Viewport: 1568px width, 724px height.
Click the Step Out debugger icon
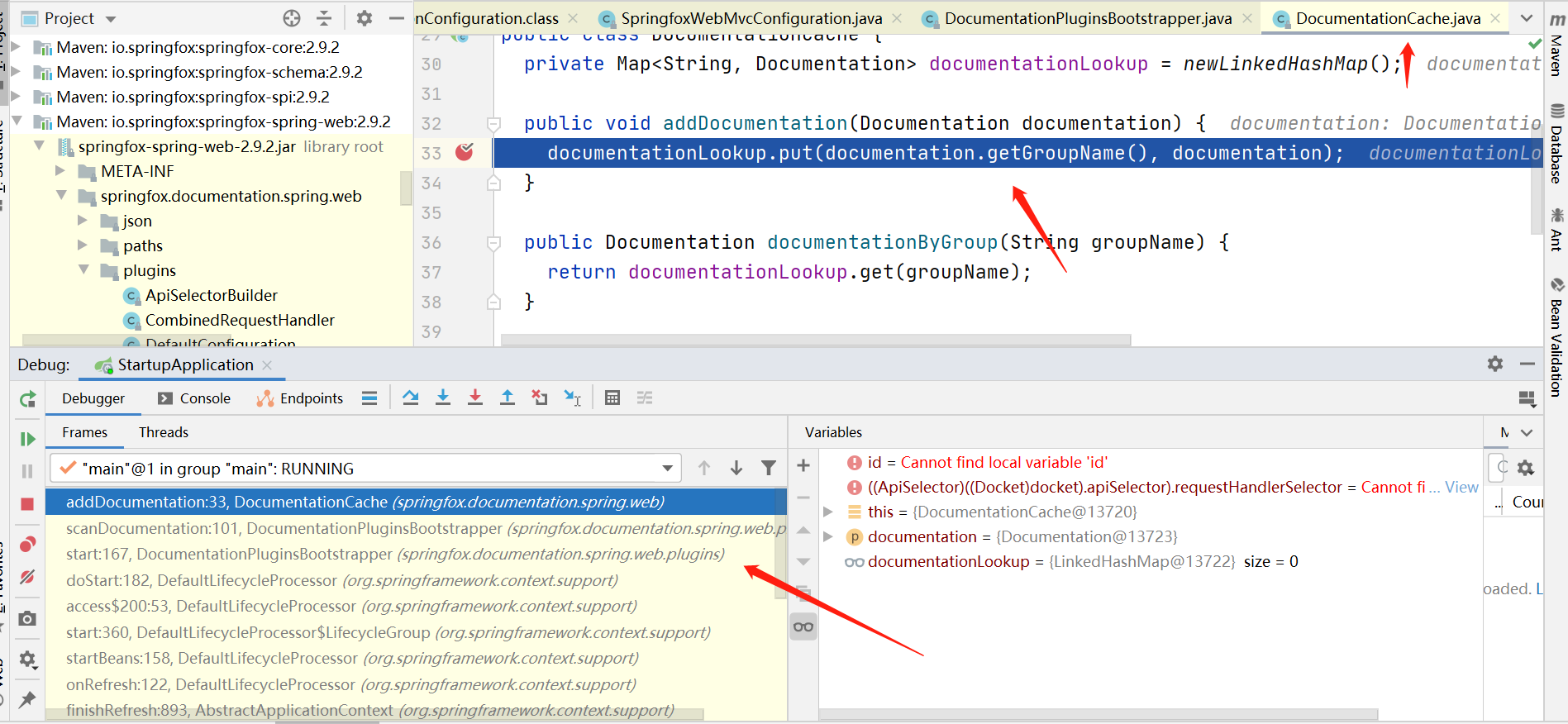(508, 398)
